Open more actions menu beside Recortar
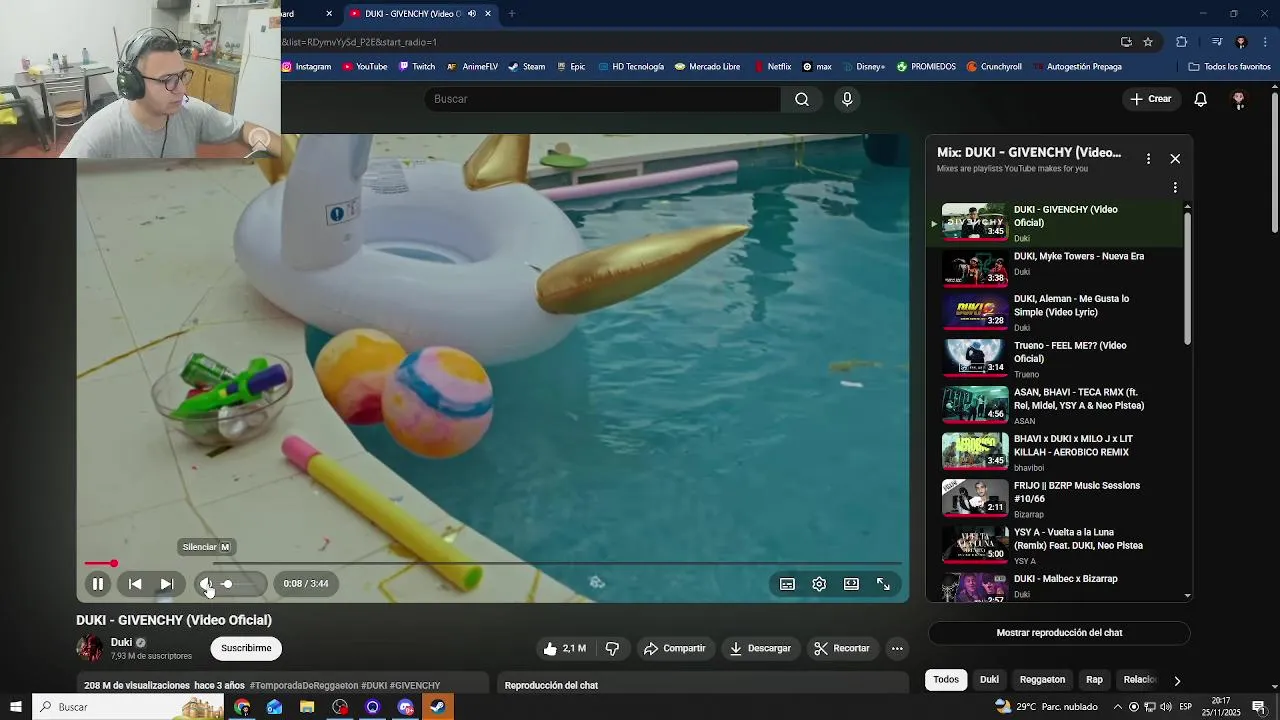The height and width of the screenshot is (720, 1280). point(897,649)
